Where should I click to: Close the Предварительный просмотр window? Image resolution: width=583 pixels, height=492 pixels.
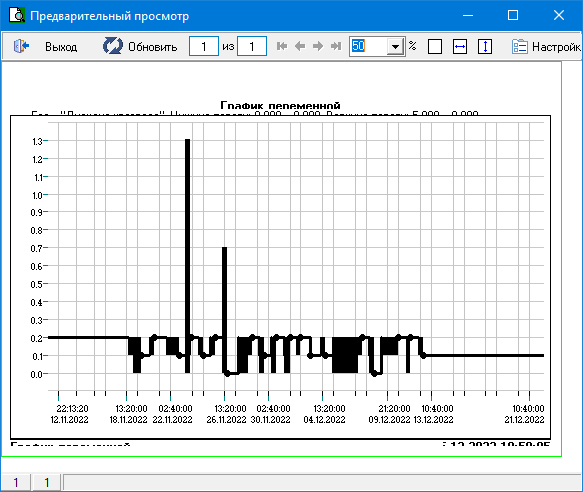(559, 15)
